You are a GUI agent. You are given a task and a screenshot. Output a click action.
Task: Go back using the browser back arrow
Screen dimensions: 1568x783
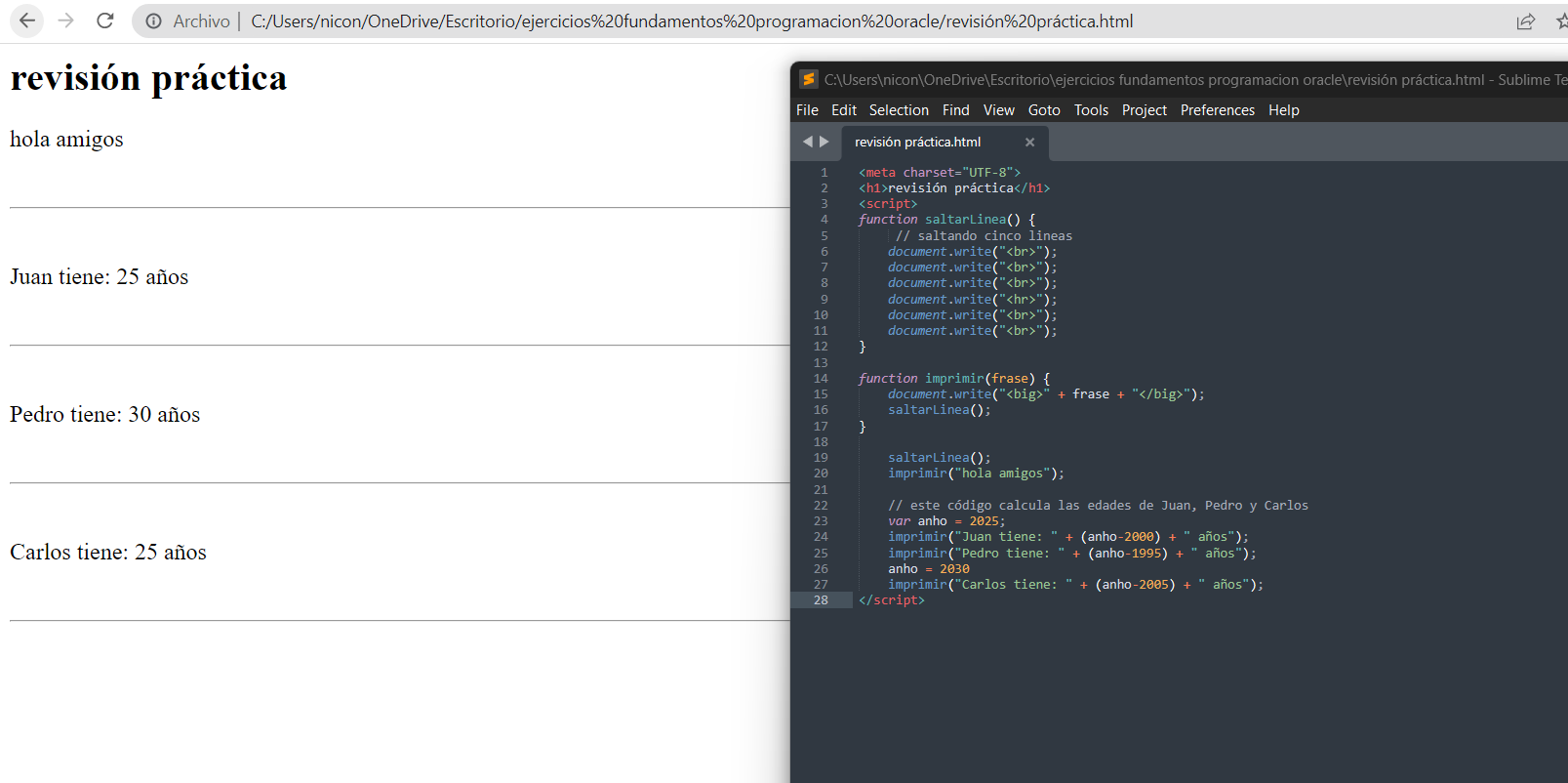point(26,21)
